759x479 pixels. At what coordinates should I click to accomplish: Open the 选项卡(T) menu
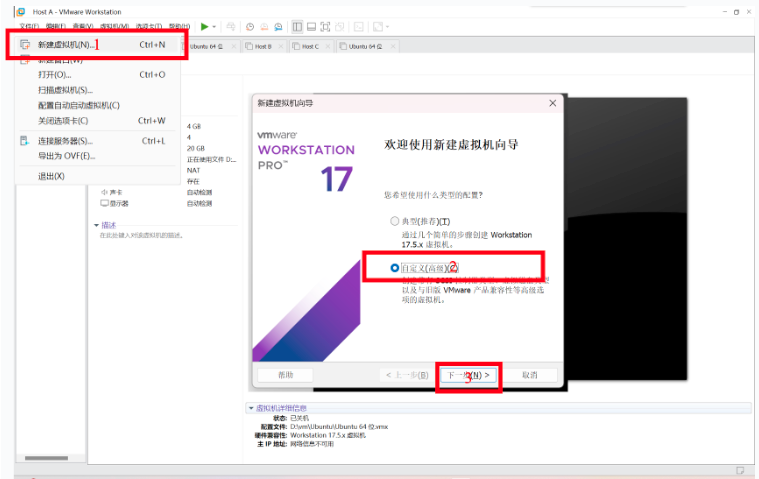click(x=149, y=26)
